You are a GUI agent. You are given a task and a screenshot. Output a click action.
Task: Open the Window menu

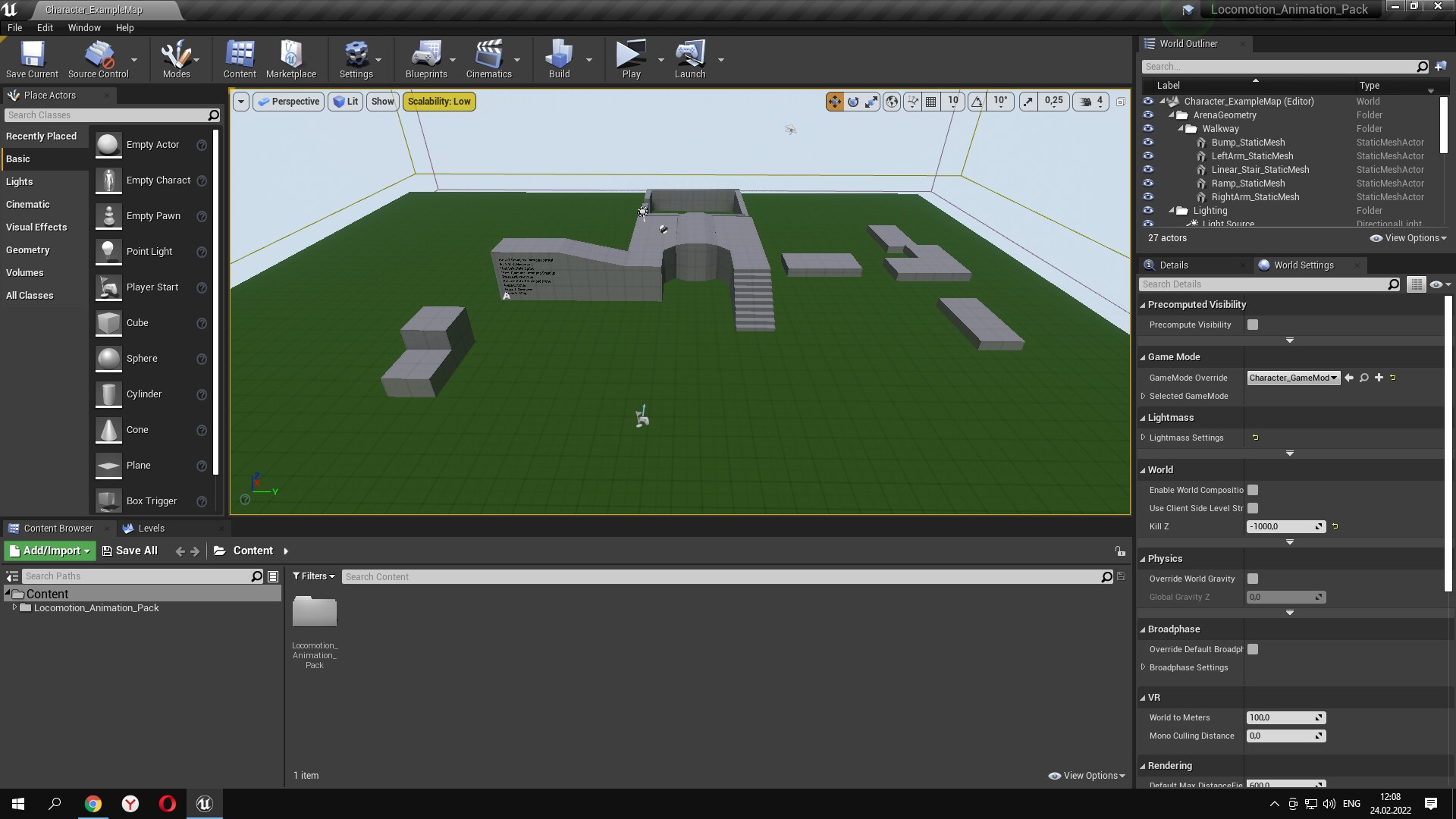point(84,27)
